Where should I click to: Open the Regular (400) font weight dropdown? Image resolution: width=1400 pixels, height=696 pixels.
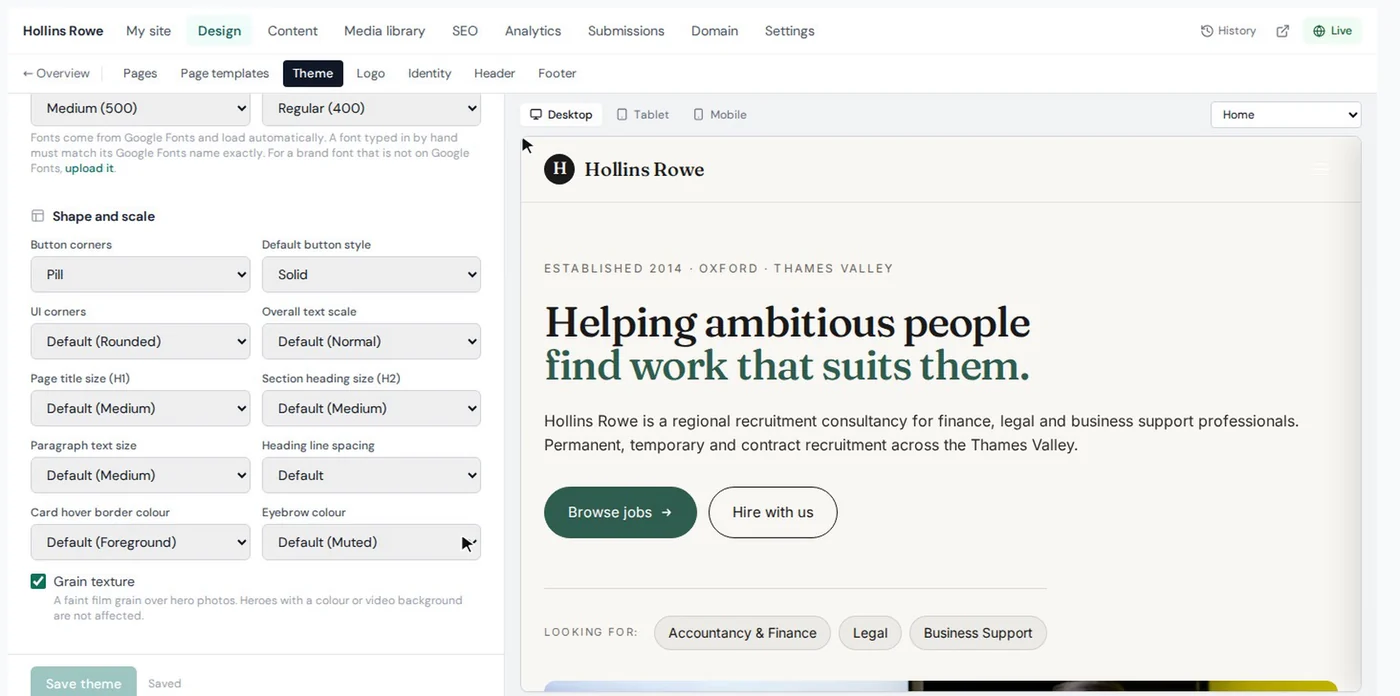[x=371, y=108]
